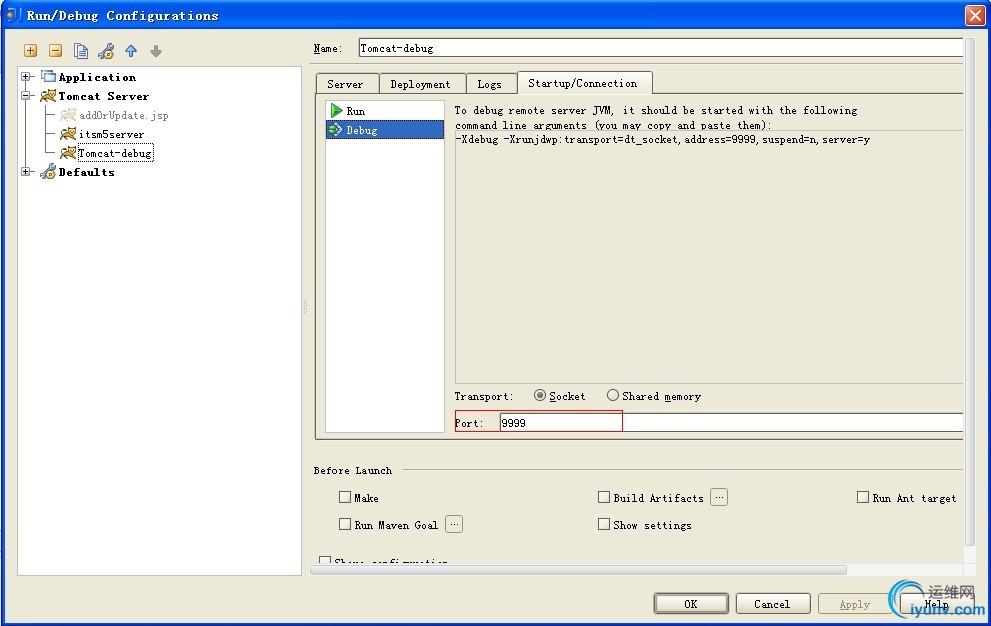Image resolution: width=991 pixels, height=626 pixels.
Task: Choose Shared memory transport radio button
Action: pyautogui.click(x=612, y=395)
